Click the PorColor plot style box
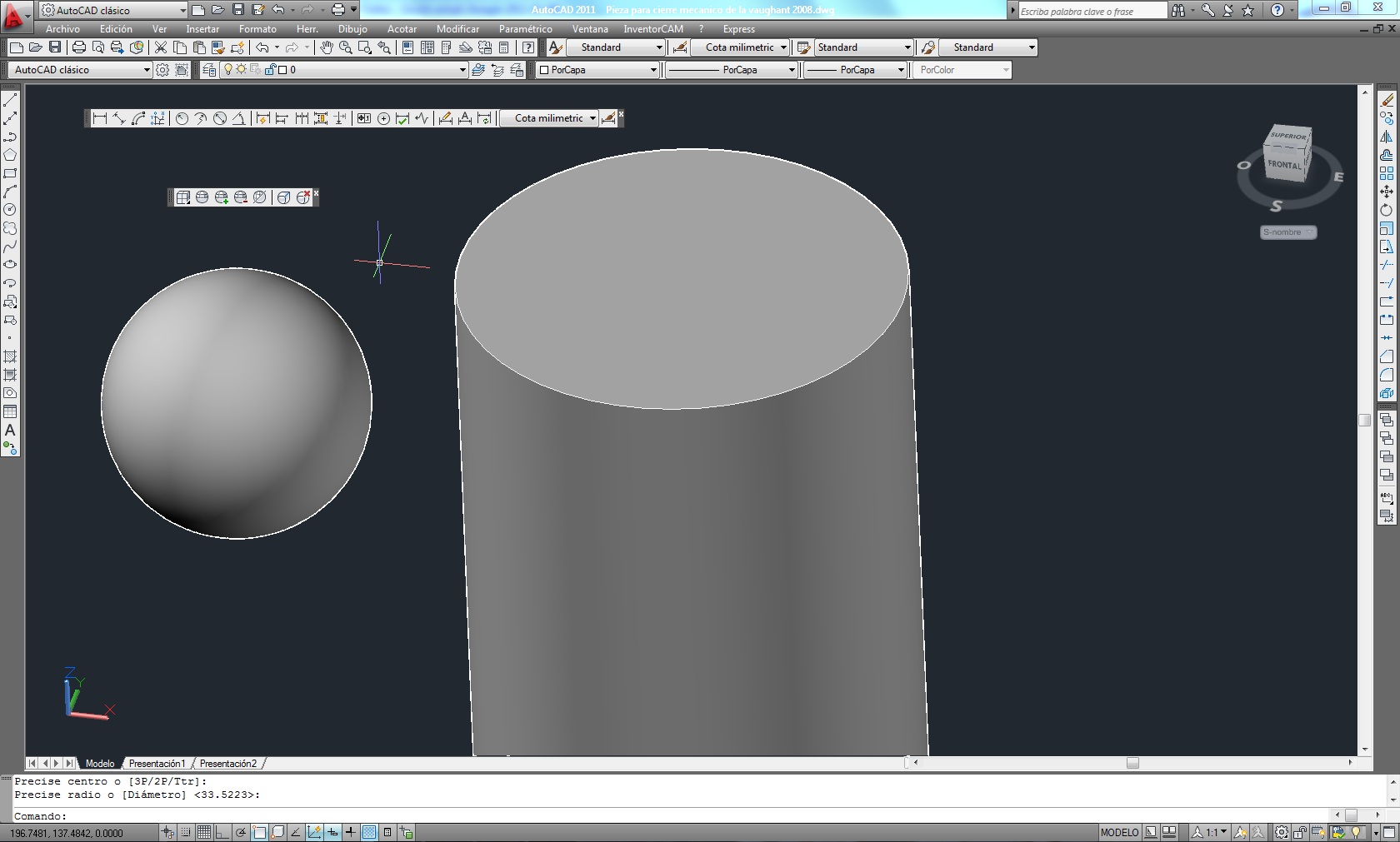 click(962, 70)
